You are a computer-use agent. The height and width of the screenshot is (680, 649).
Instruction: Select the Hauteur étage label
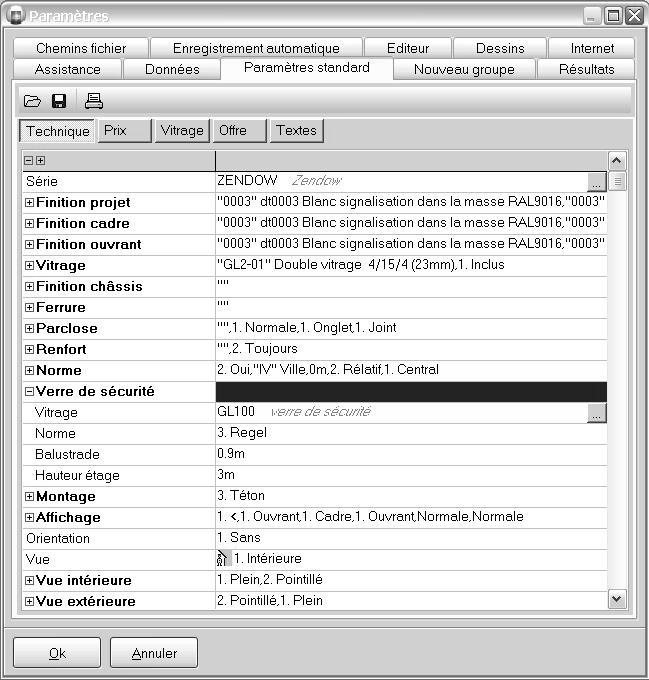(x=77, y=476)
